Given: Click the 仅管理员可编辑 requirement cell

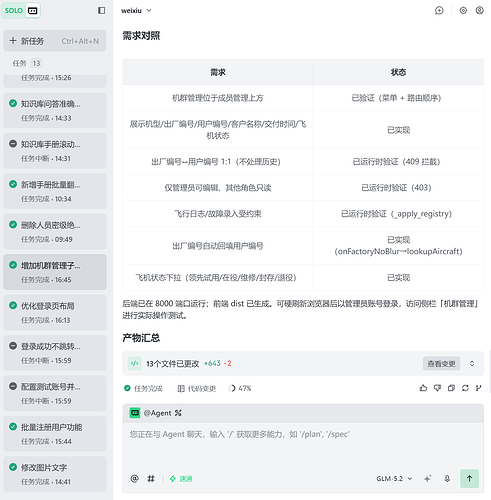Looking at the screenshot, I should tap(218, 188).
